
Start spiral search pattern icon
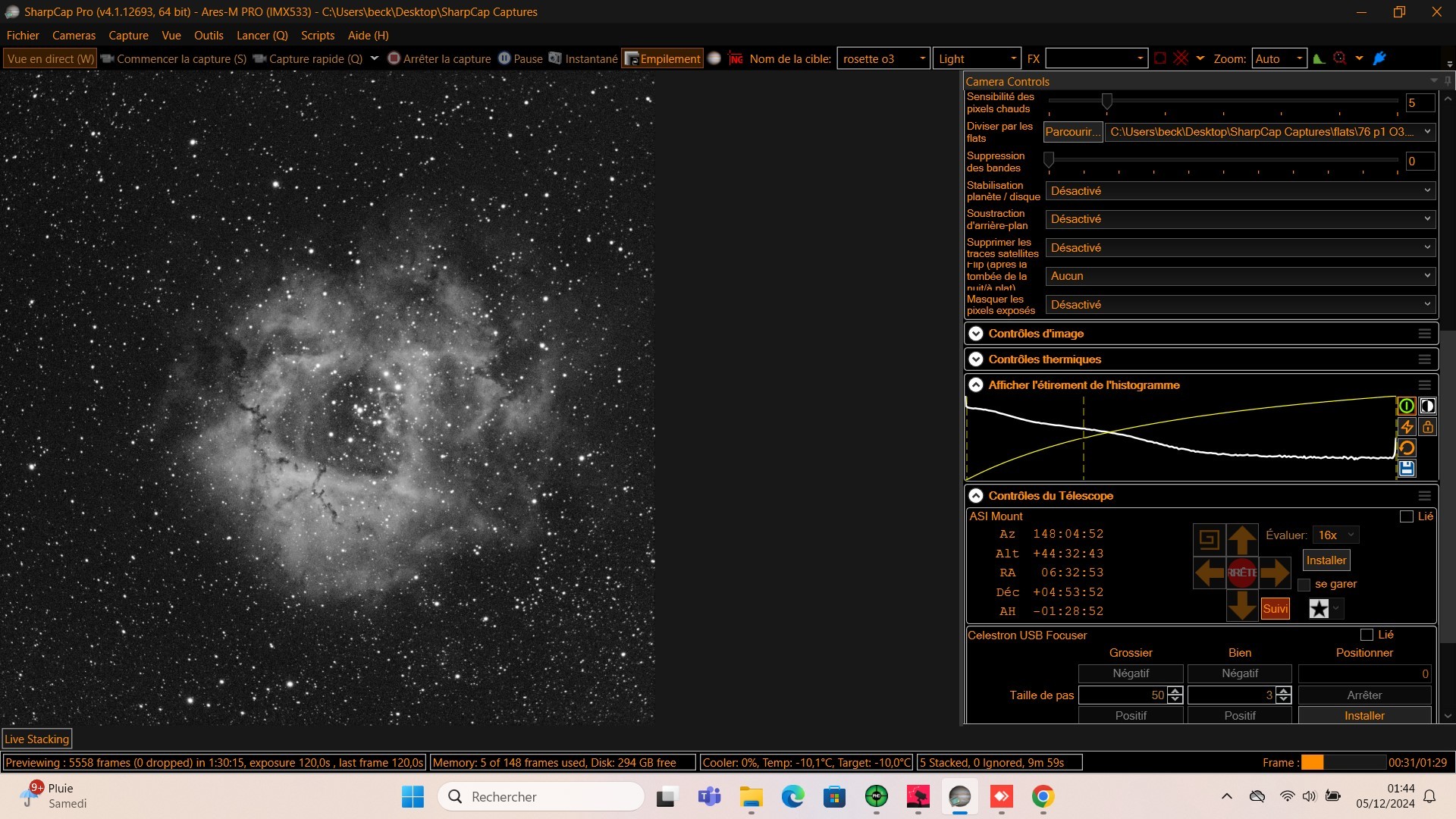tap(1210, 540)
